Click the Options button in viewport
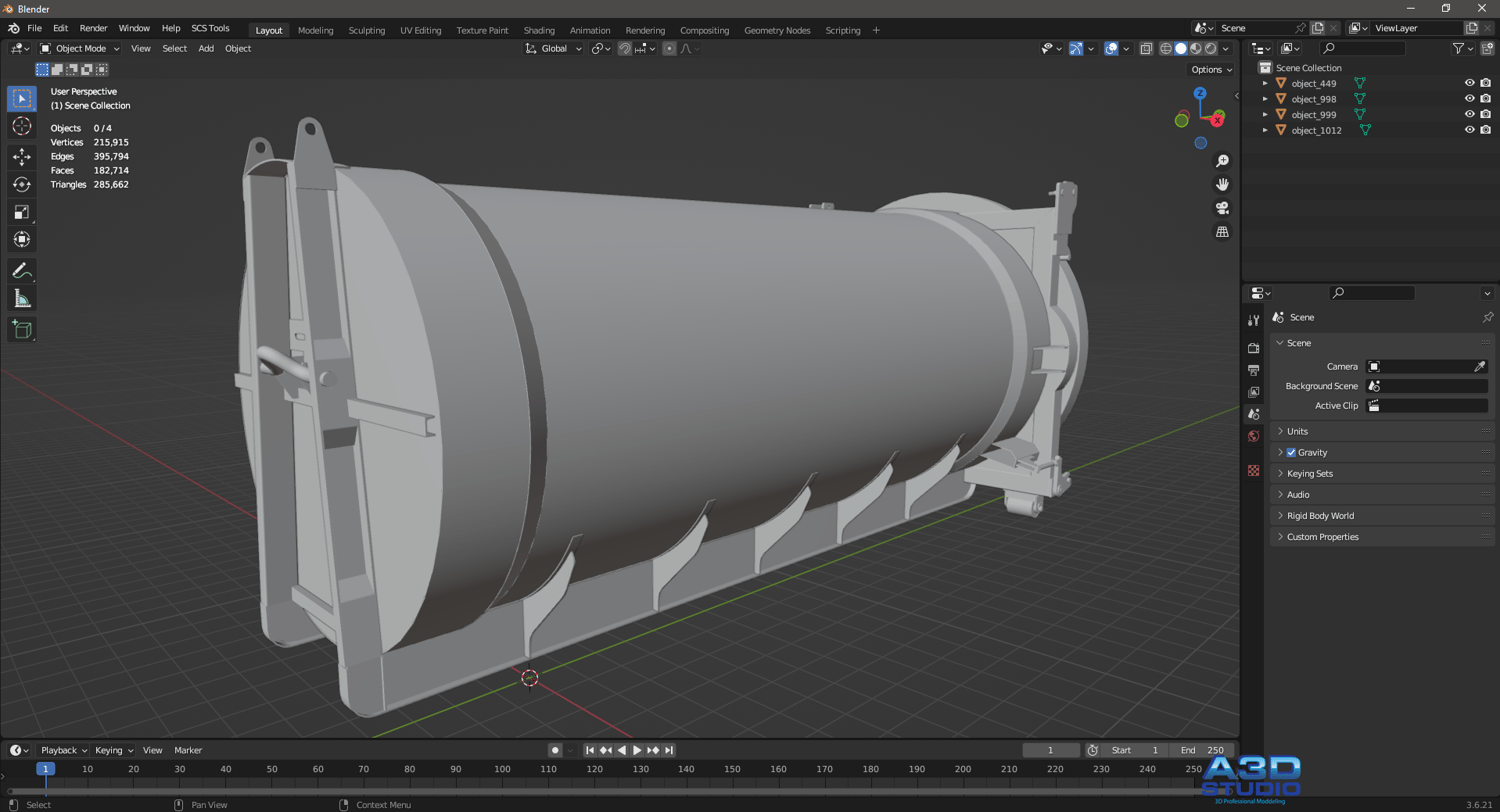Viewport: 1500px width, 812px height. tap(1211, 70)
